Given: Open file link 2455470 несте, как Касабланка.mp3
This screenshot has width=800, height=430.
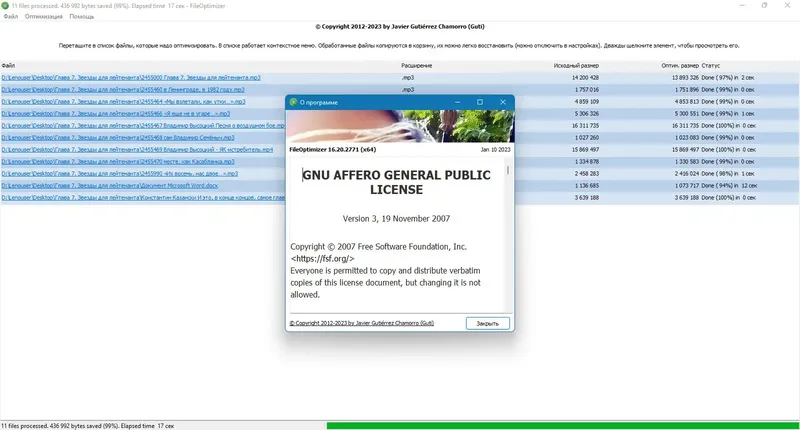Looking at the screenshot, I should pyautogui.click(x=118, y=161).
